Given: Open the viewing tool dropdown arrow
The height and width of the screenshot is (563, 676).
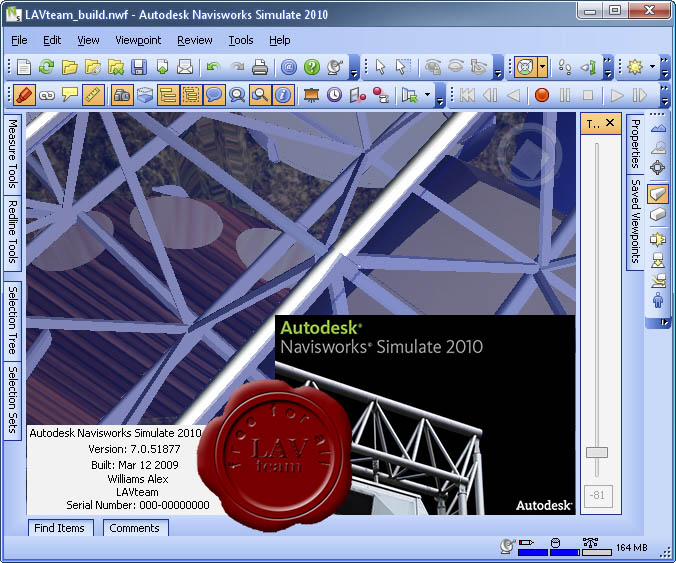Looking at the screenshot, I should coord(542,67).
